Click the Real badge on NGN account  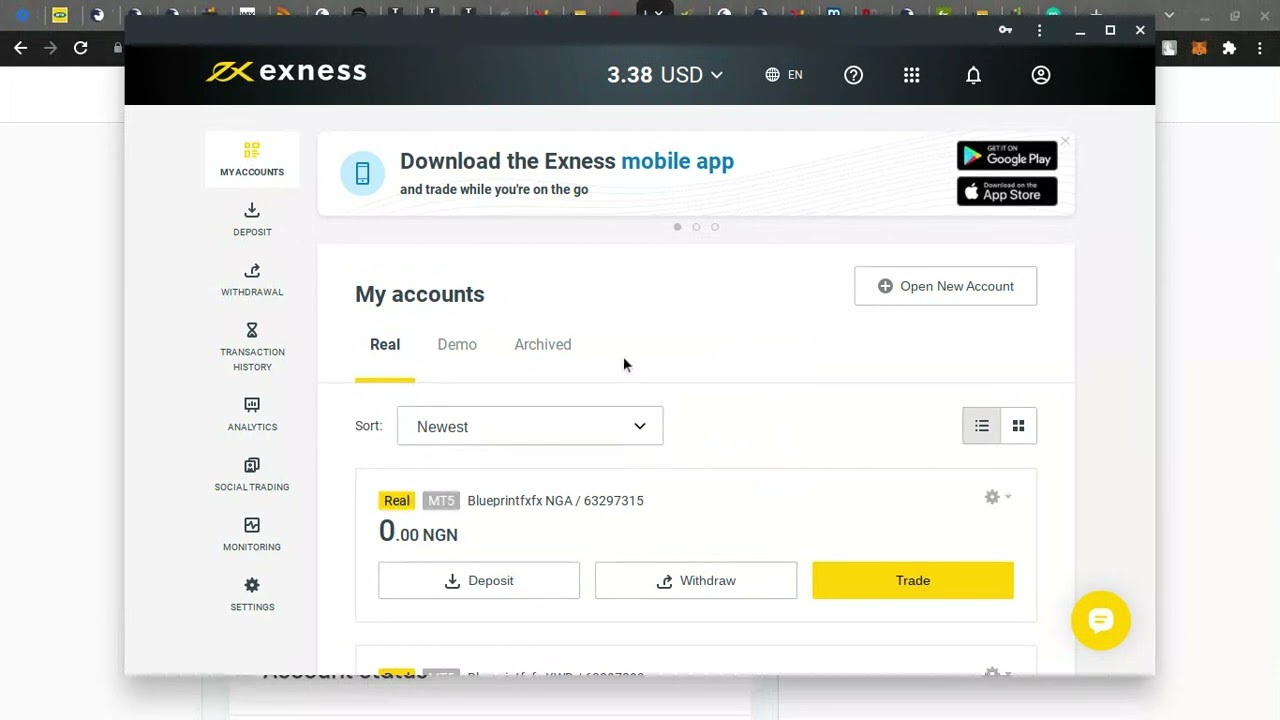(x=397, y=501)
